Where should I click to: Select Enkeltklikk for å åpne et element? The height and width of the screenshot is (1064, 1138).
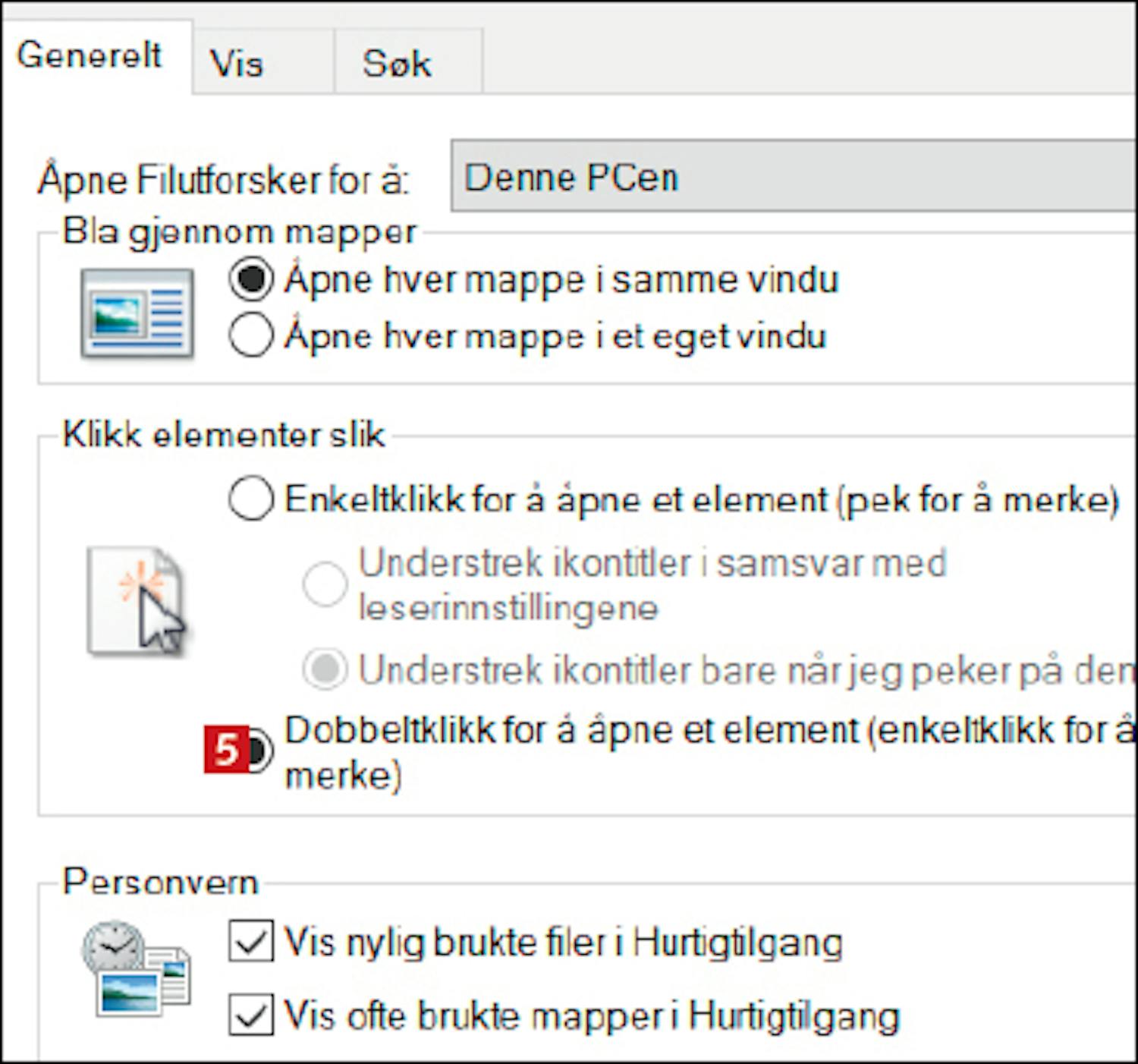point(251,499)
